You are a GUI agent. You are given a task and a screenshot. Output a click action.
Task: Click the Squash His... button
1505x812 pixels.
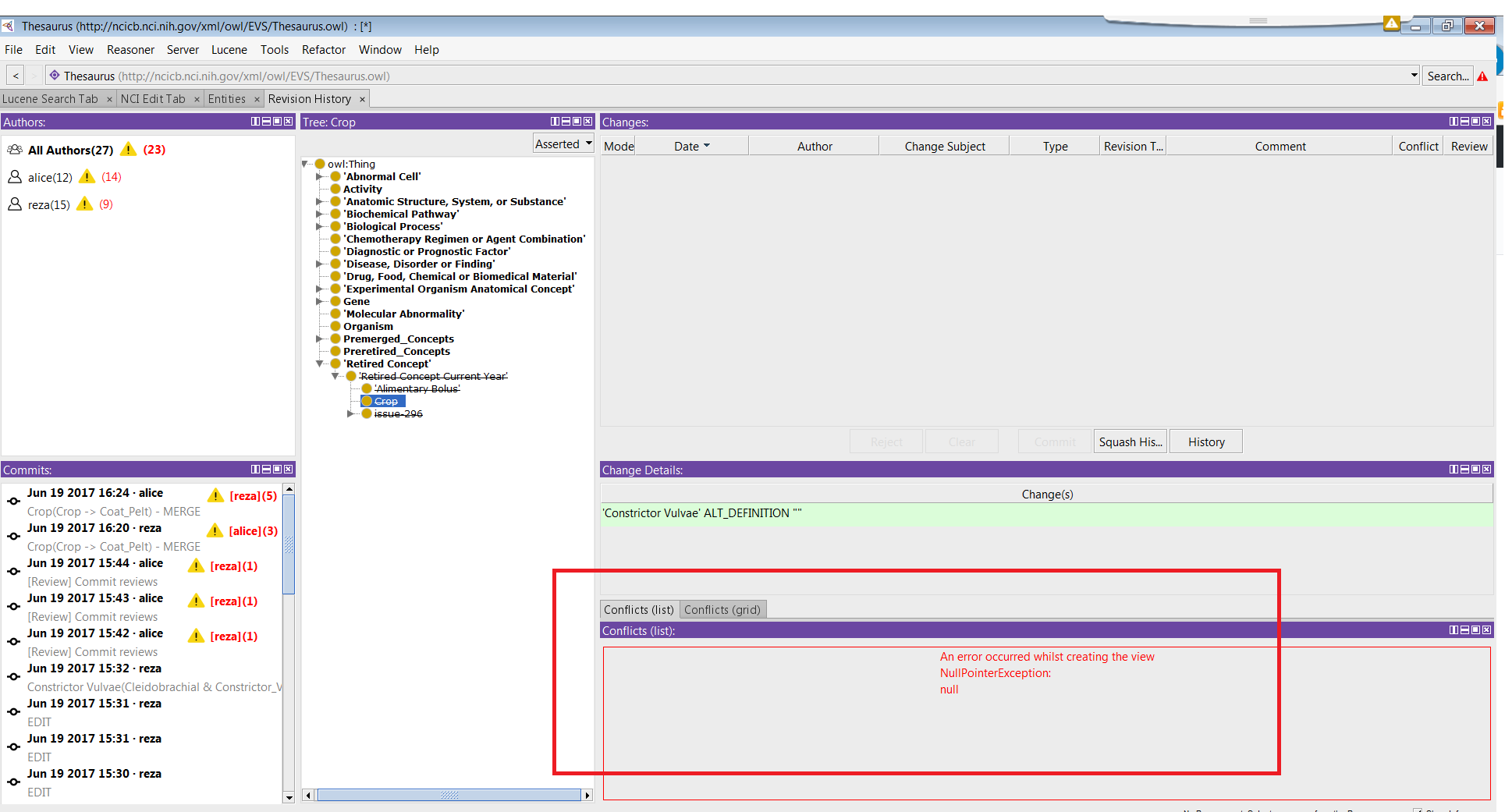[1130, 442]
